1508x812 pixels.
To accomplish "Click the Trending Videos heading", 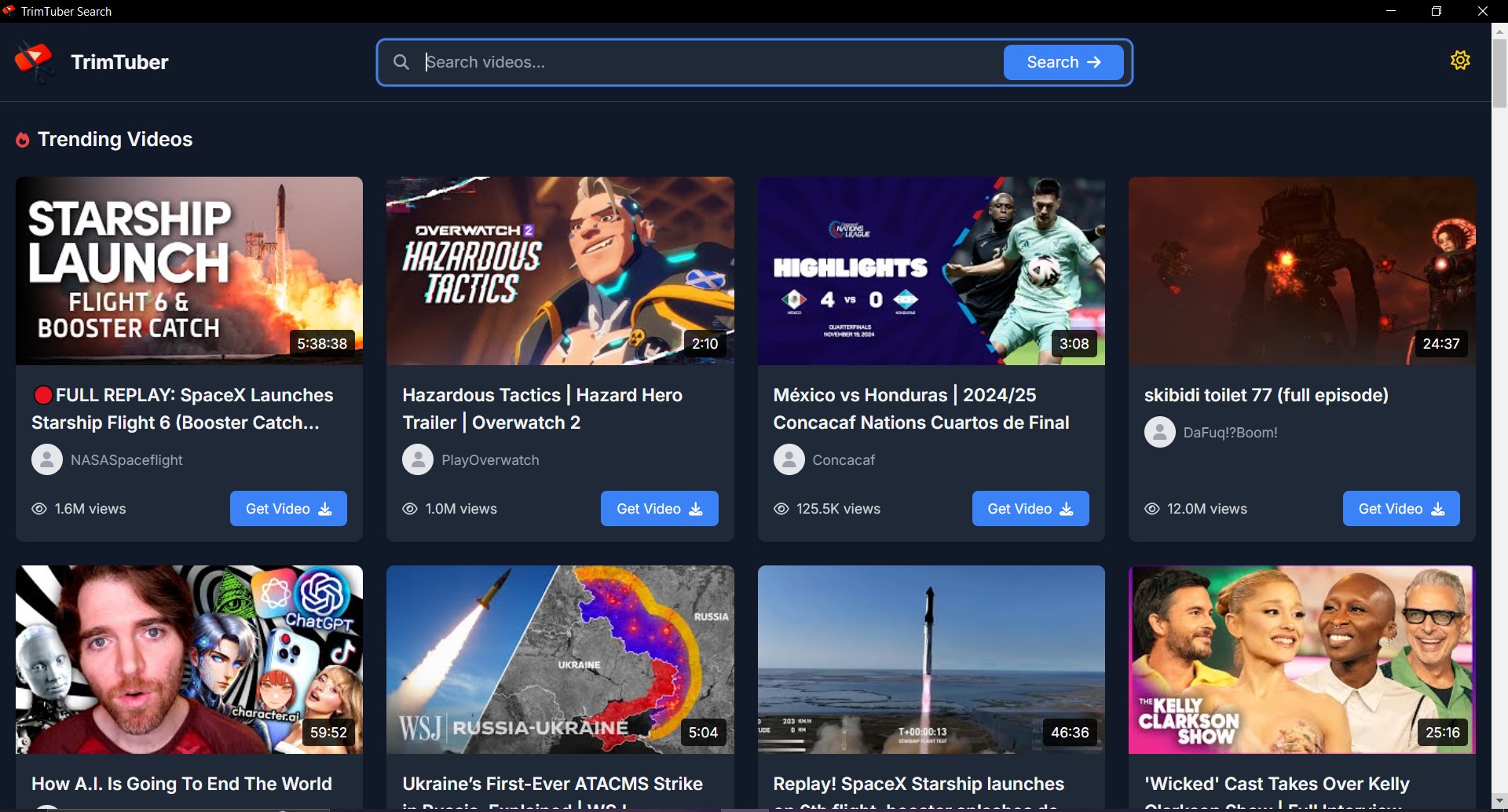I will click(x=115, y=140).
